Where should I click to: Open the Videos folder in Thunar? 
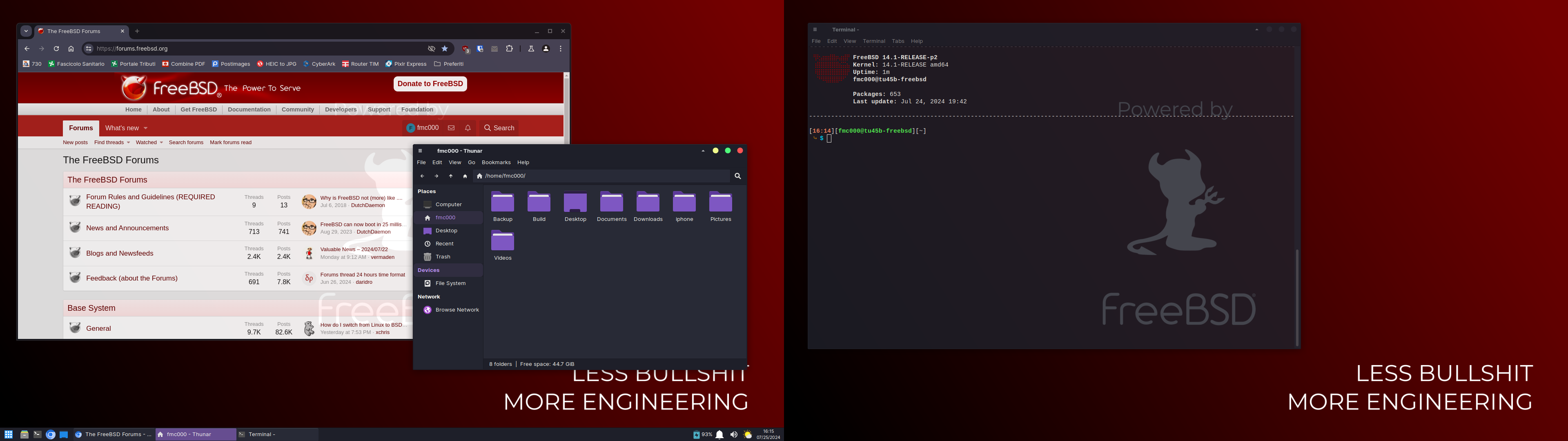pos(503,245)
